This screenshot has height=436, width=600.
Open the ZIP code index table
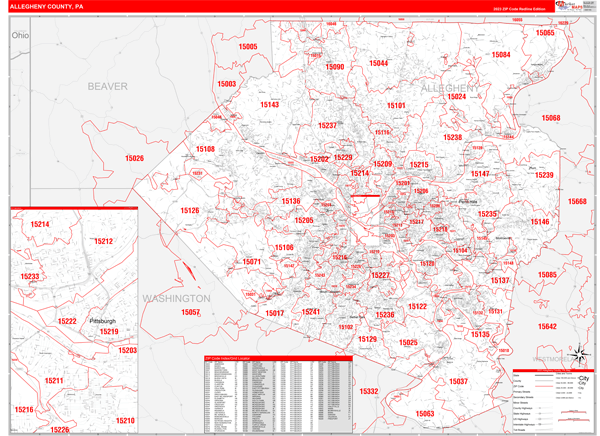point(278,393)
